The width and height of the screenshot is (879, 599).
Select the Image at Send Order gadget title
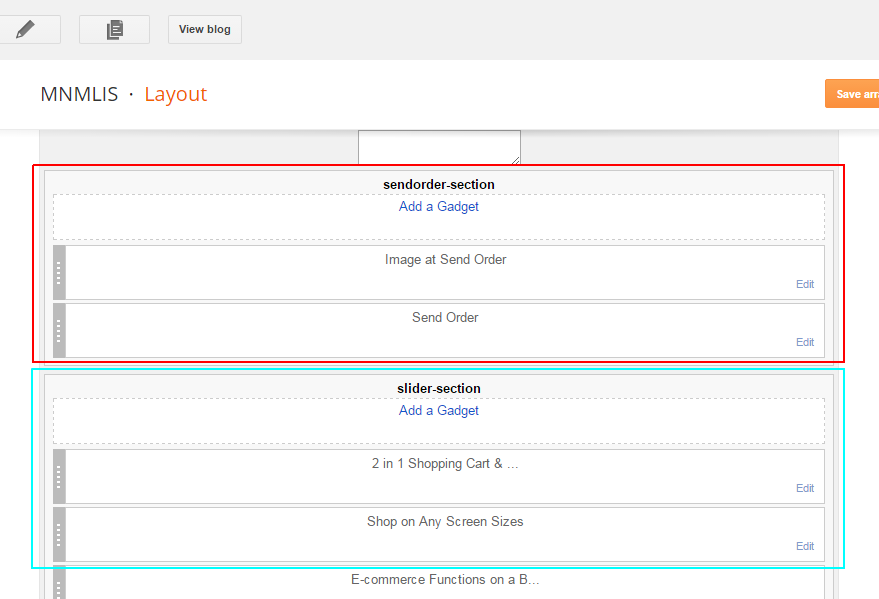[445, 259]
